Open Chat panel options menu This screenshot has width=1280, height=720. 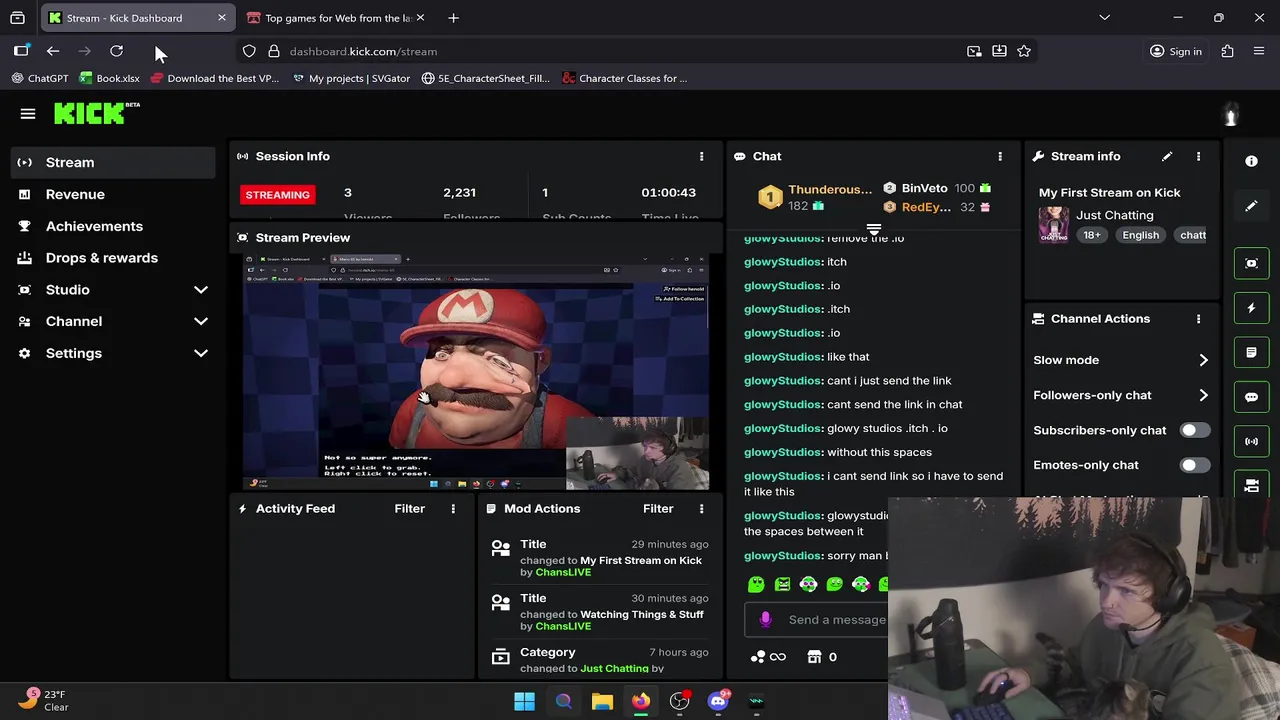999,156
